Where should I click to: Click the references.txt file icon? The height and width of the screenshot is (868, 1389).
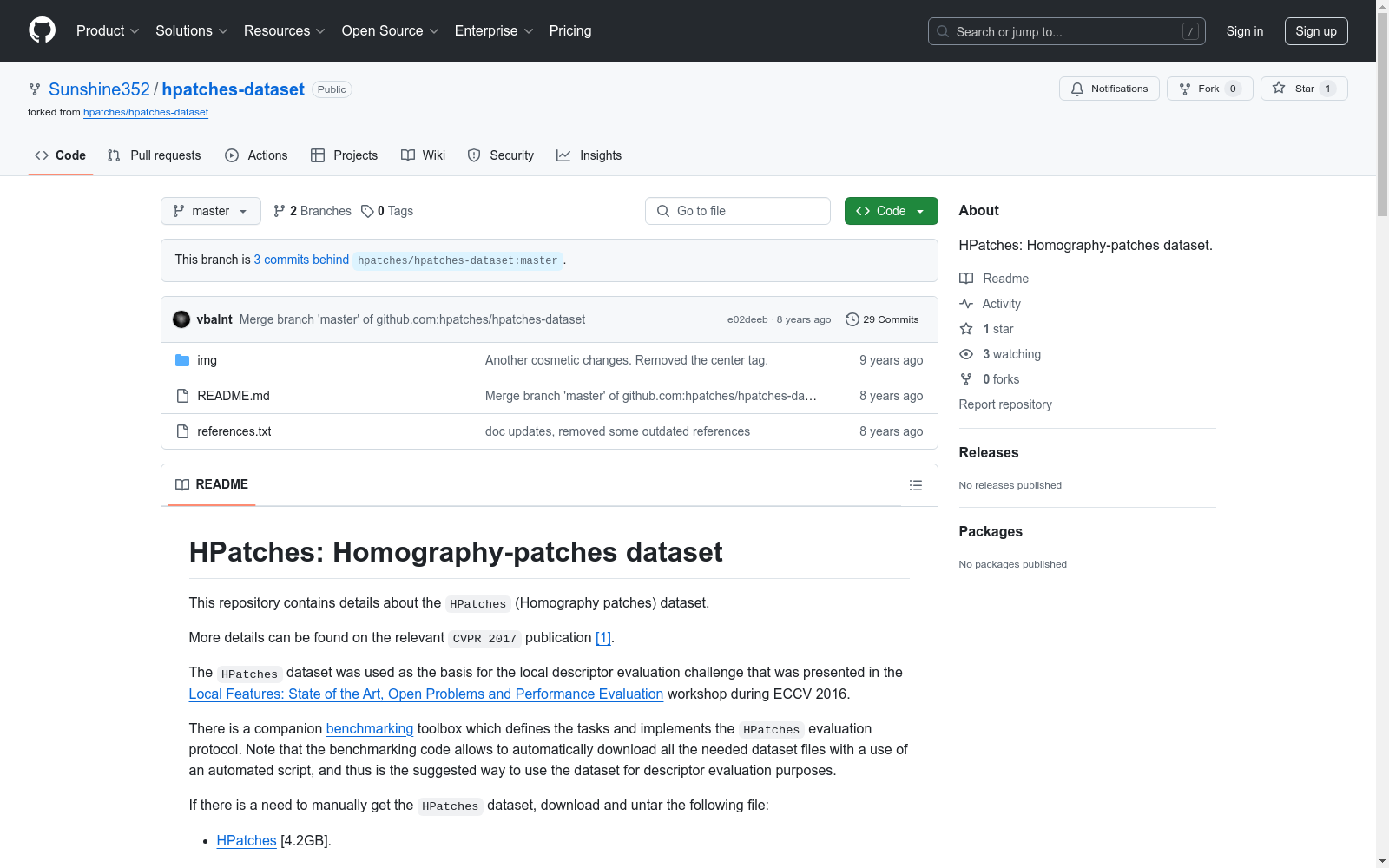[182, 431]
